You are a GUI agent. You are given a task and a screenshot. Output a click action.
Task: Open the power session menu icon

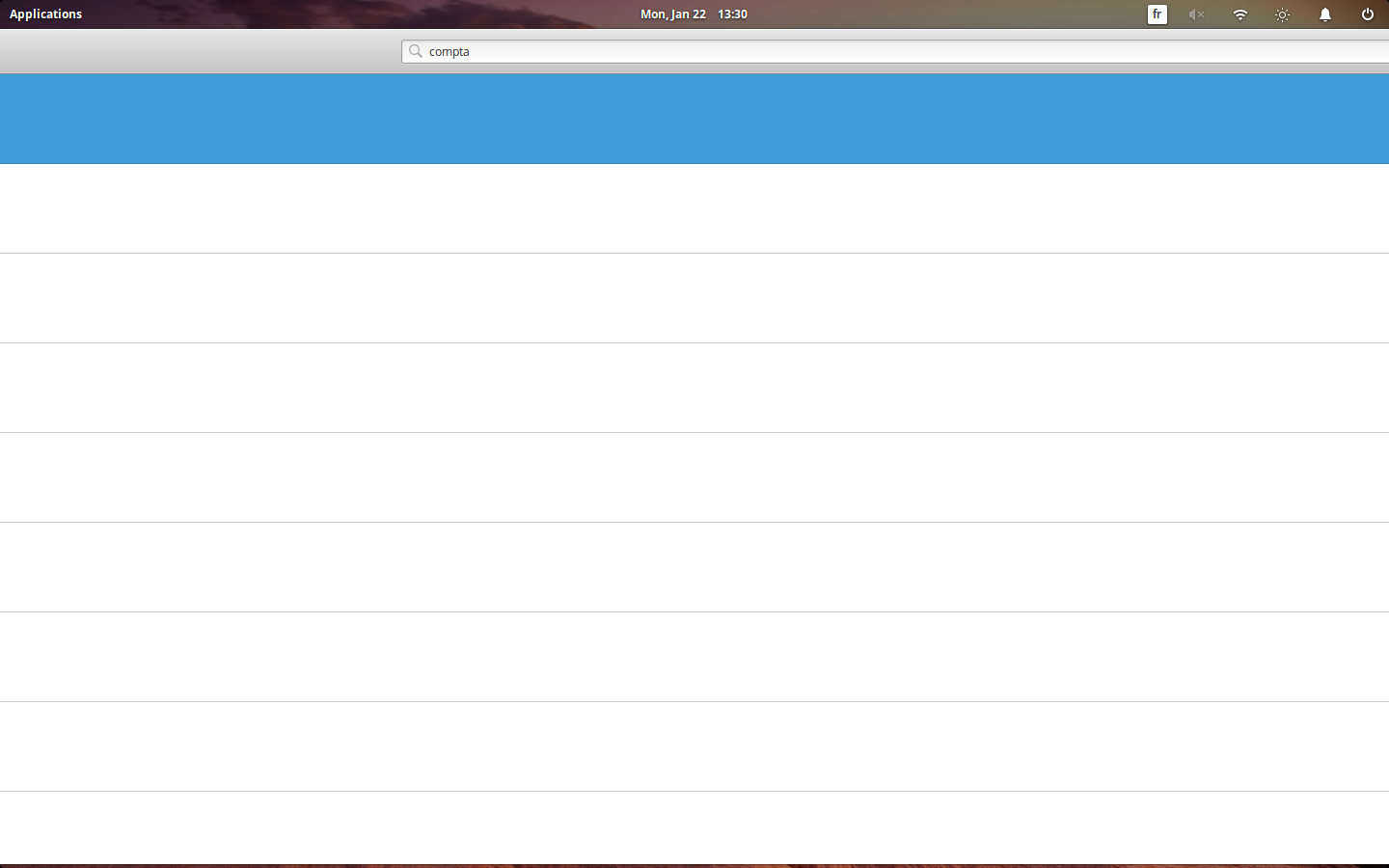pyautogui.click(x=1367, y=14)
